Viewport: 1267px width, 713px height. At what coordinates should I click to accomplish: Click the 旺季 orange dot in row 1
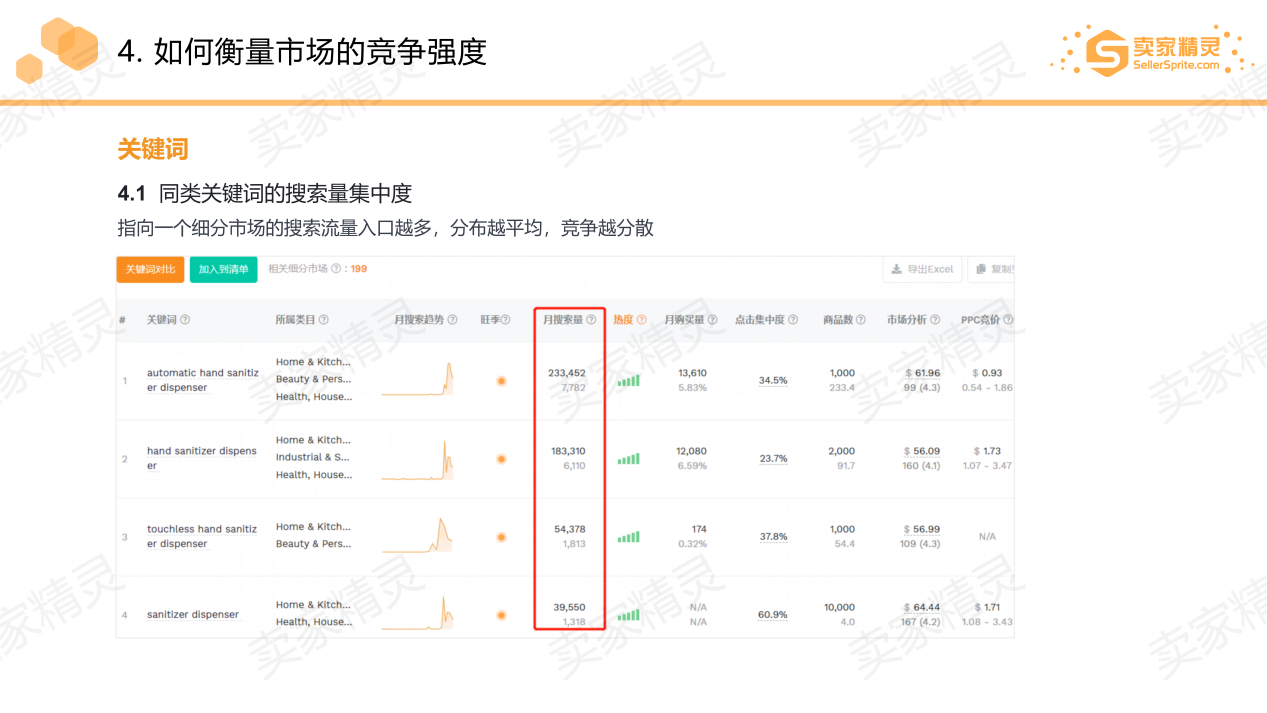(501, 380)
